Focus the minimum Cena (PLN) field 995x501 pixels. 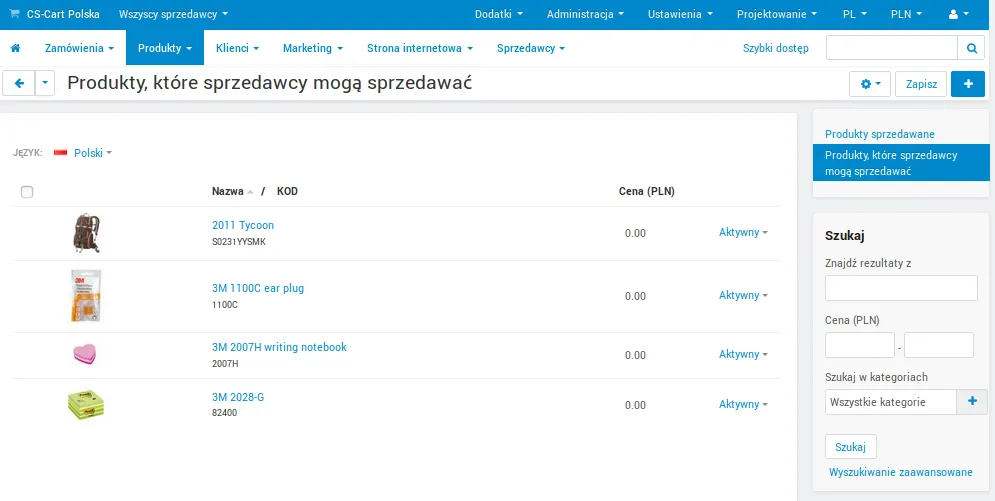point(860,345)
